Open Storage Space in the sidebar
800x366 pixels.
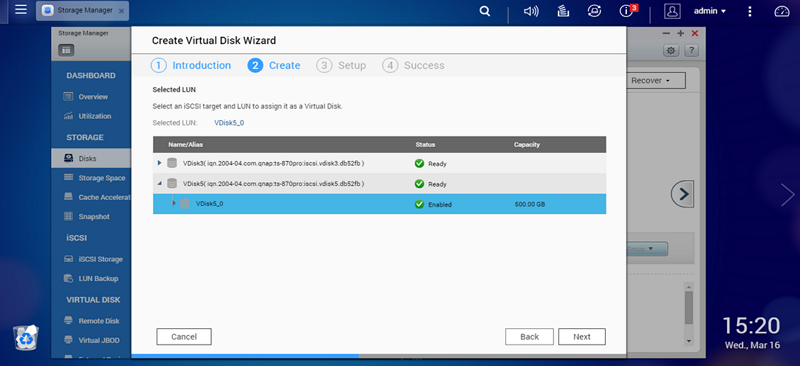(x=102, y=178)
